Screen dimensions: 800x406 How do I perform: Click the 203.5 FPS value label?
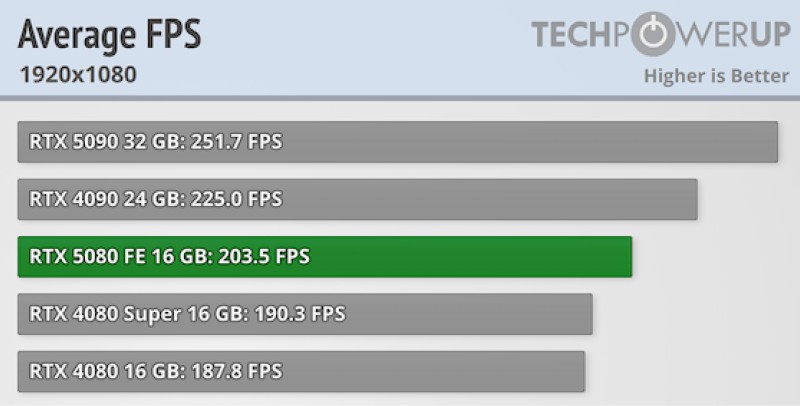tap(264, 256)
